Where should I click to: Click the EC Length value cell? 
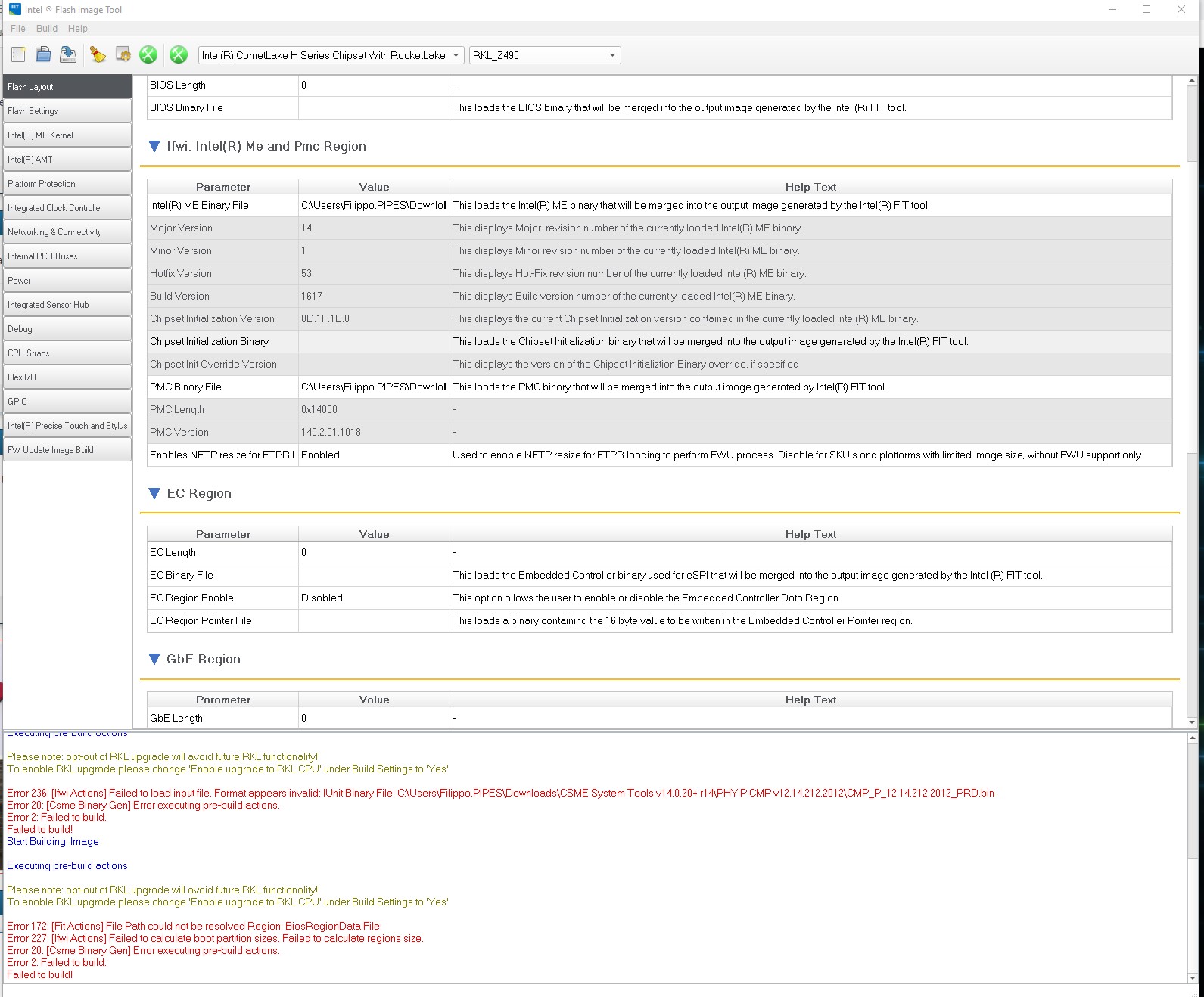click(374, 553)
